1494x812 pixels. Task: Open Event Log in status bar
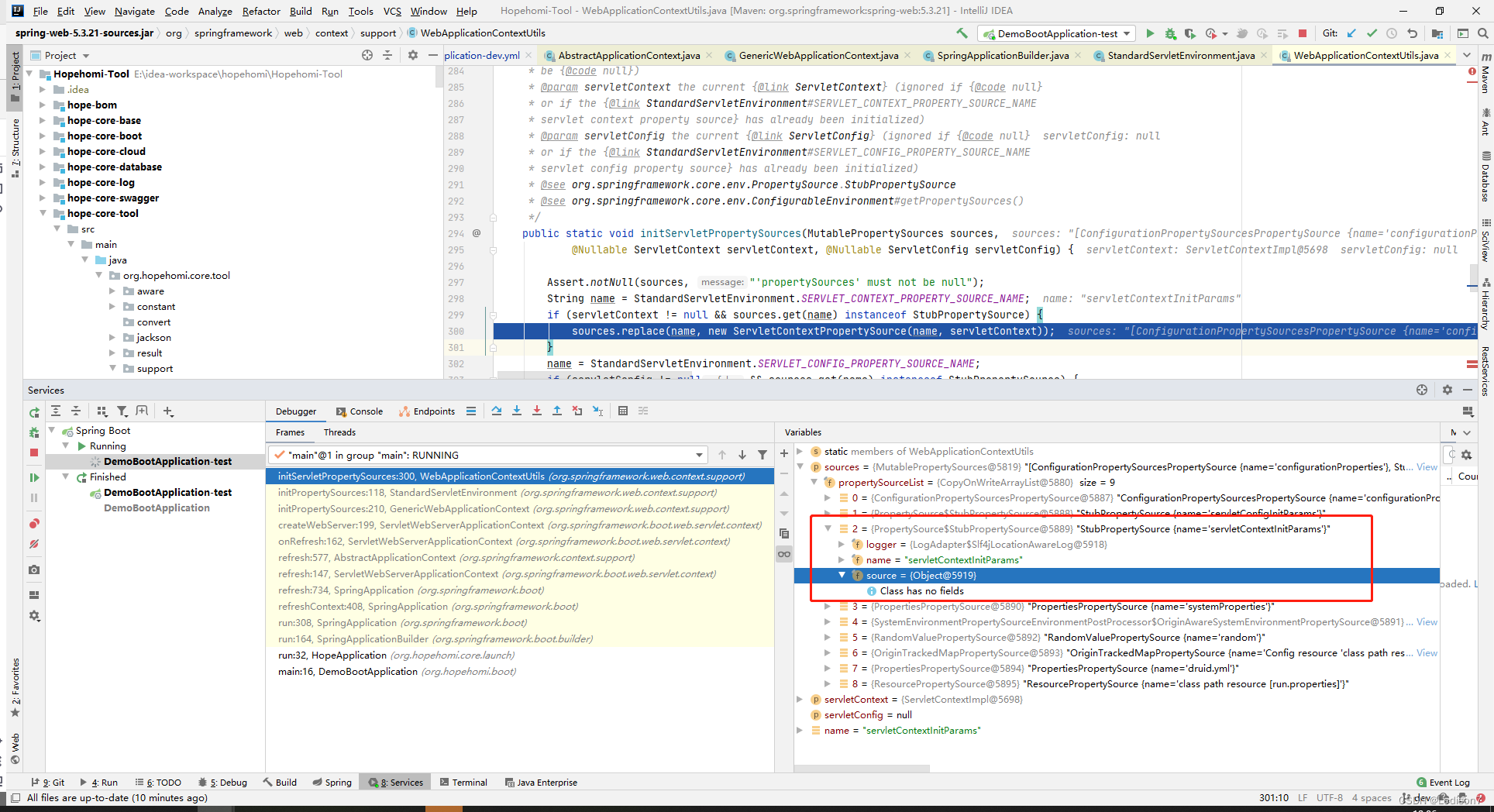1443,783
